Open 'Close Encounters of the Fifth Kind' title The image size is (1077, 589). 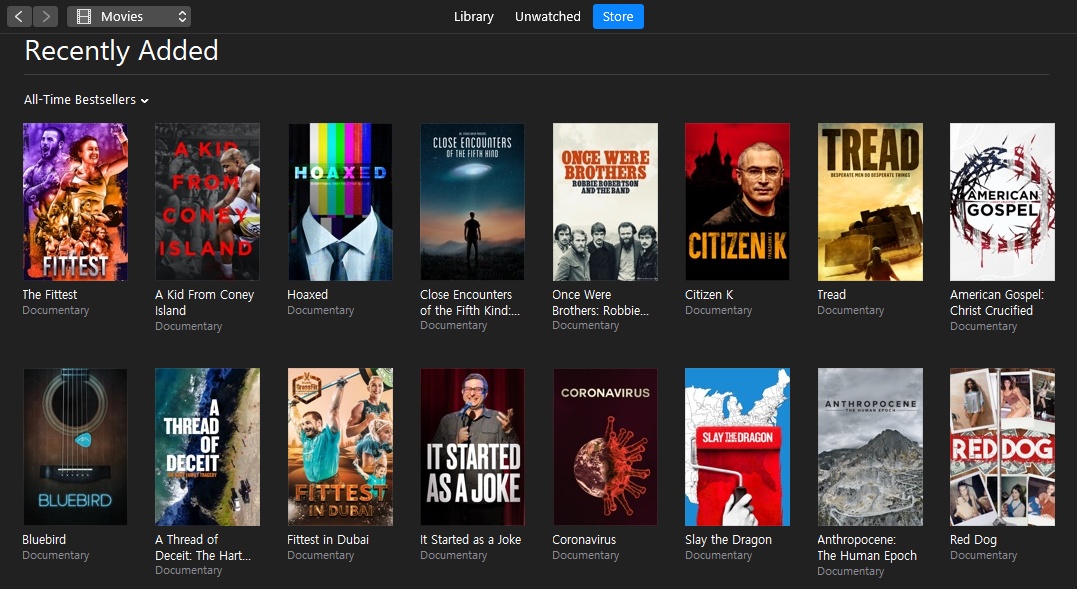470,302
